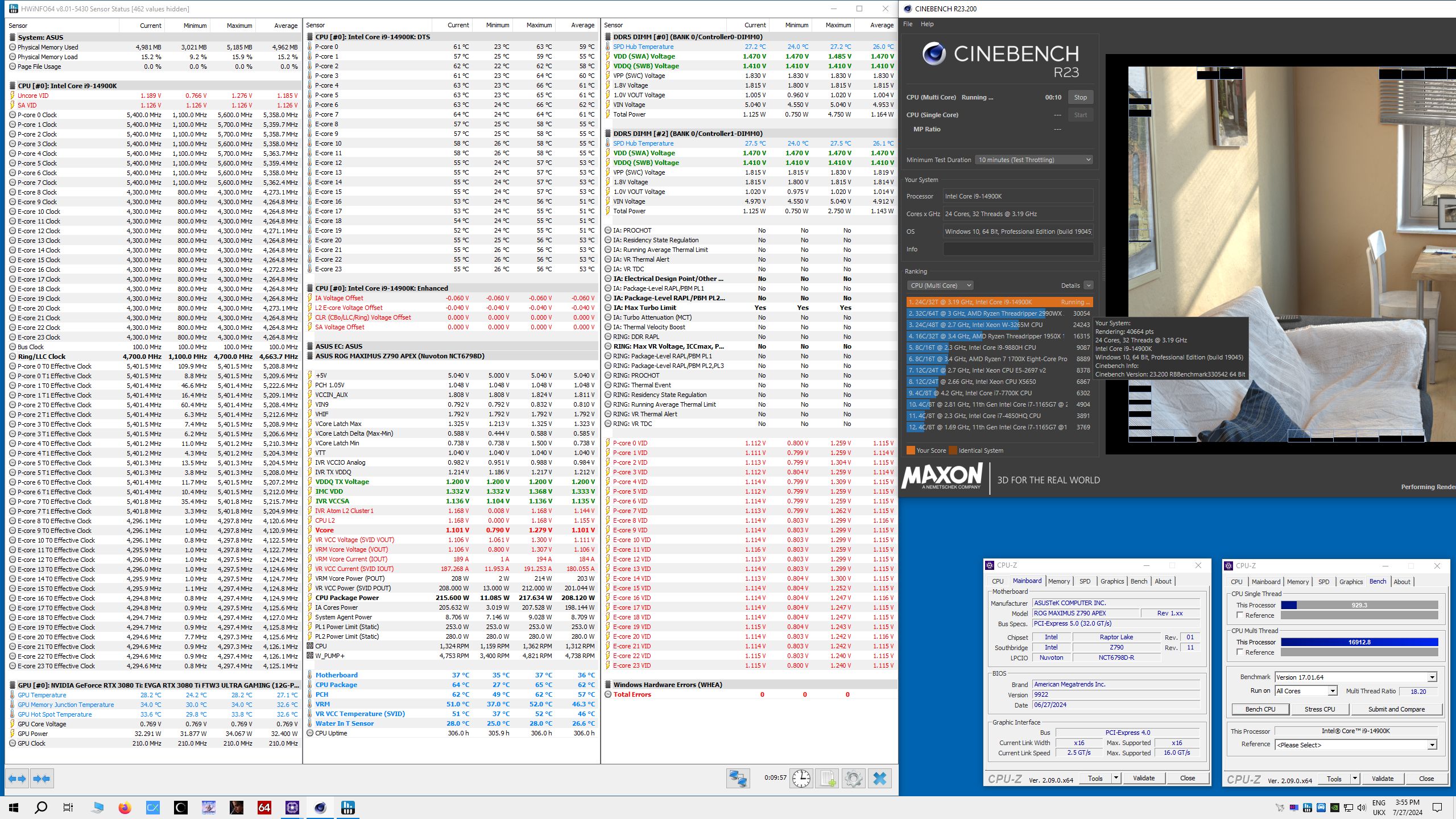Screen dimensions: 1456x819
Task: Click Validate in the Mainboard CPU-Z window
Action: pyautogui.click(x=1144, y=778)
